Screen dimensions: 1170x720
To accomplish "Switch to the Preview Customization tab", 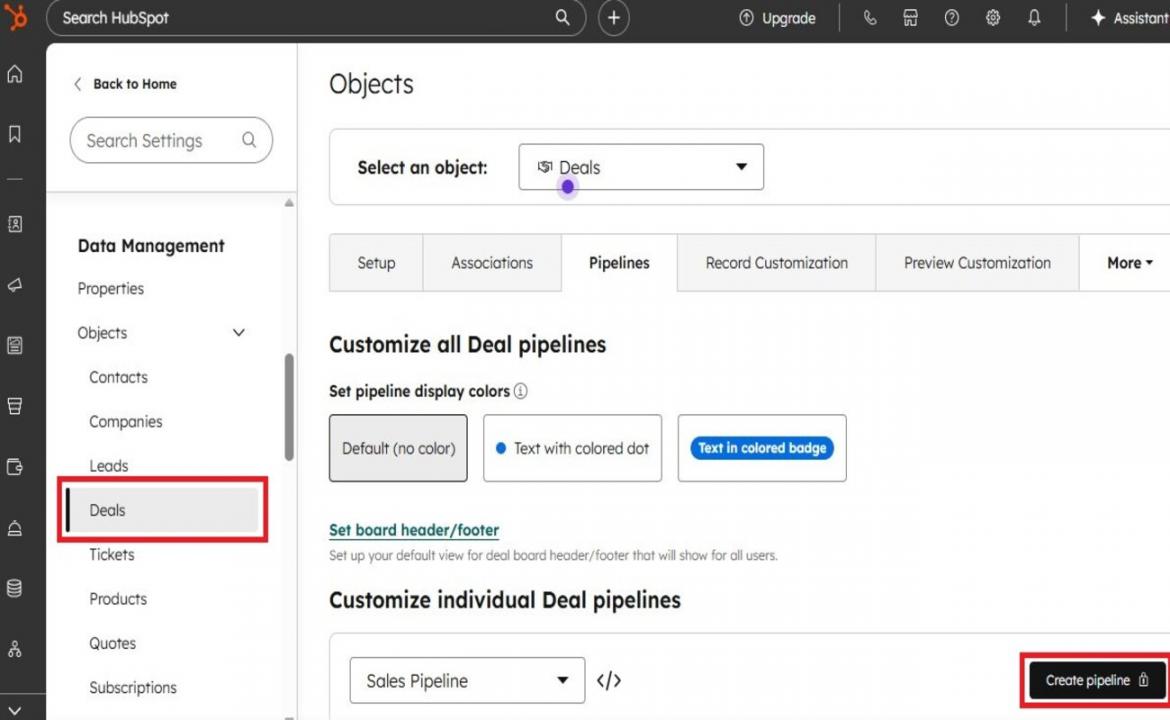I will [x=977, y=263].
